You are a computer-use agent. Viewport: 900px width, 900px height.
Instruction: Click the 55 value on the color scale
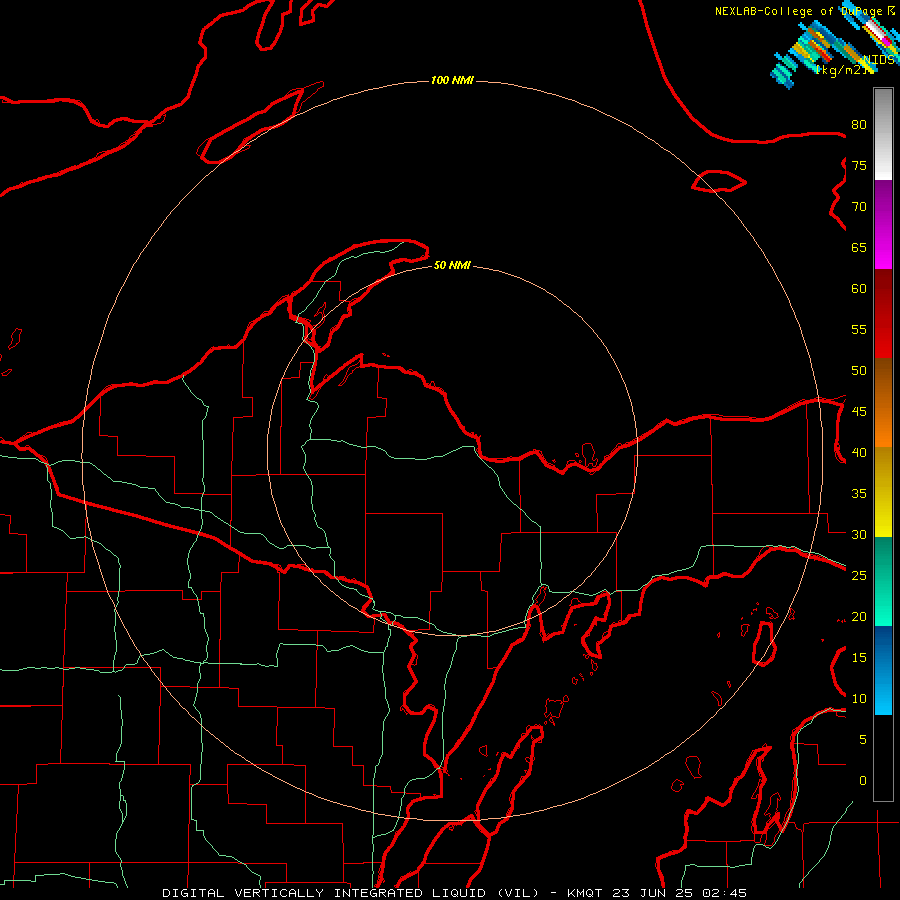(859, 330)
